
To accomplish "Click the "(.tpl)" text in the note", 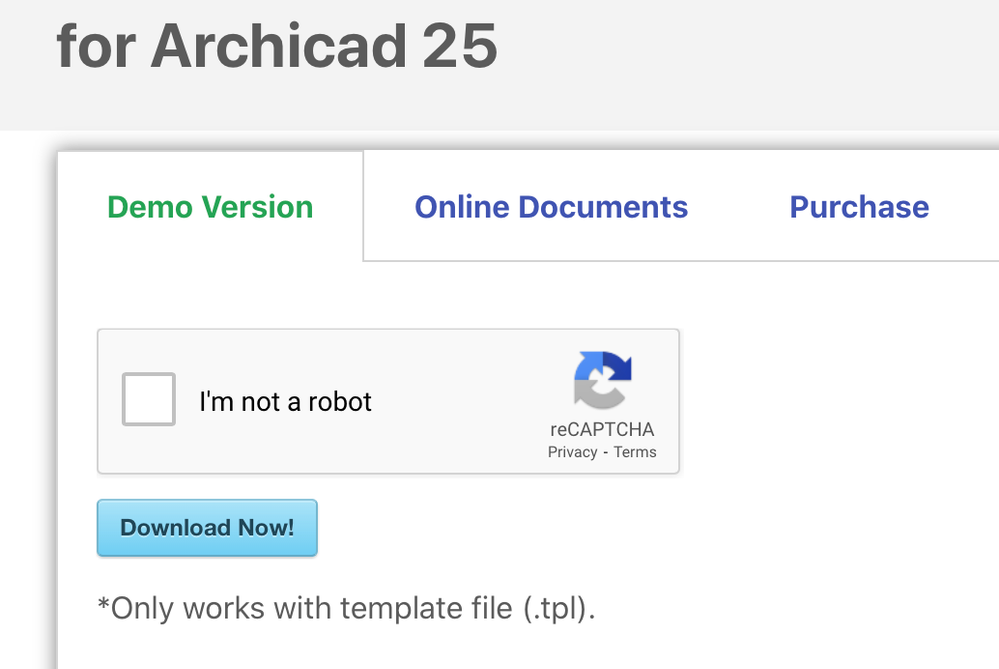I will pos(558,607).
